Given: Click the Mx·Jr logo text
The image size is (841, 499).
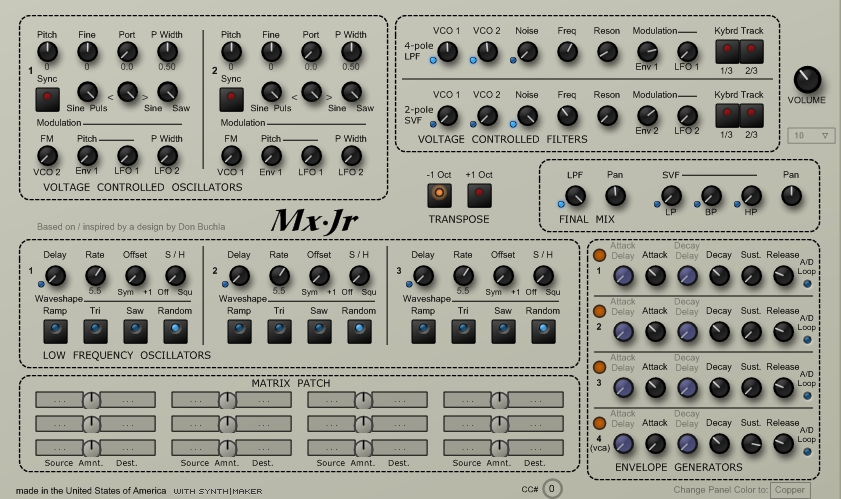Looking at the screenshot, I should 315,221.
